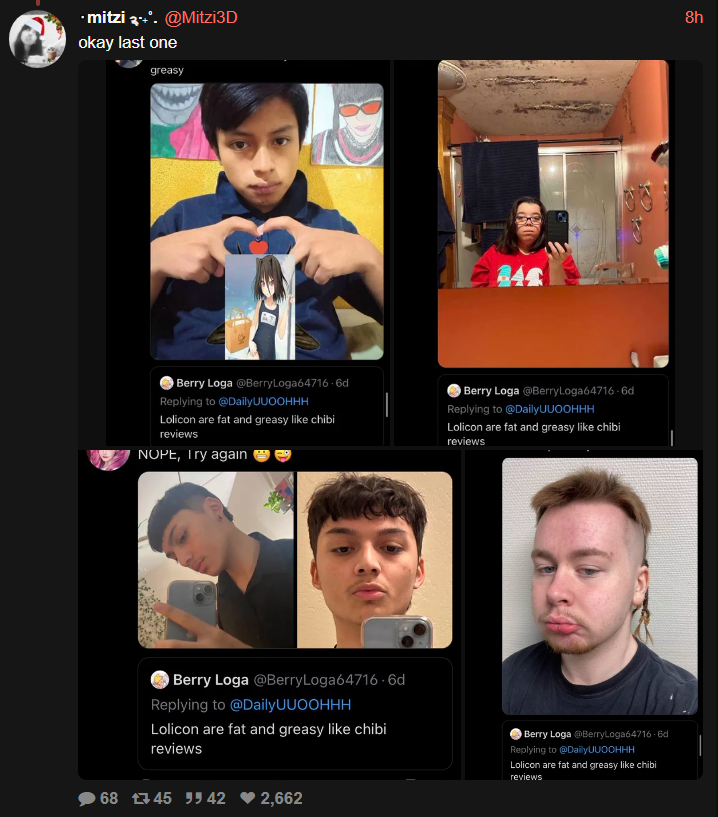Click the 2,662 likes count
Screen dimensions: 718x817
coord(281,798)
